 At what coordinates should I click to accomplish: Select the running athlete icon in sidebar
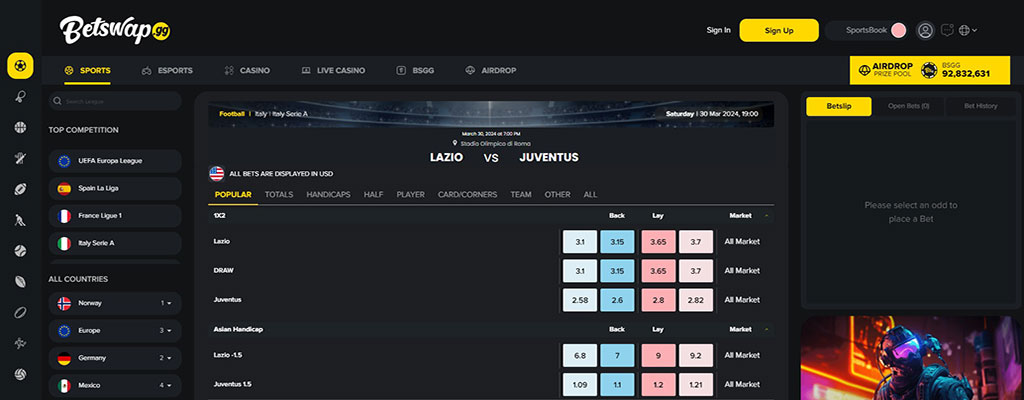tap(20, 344)
